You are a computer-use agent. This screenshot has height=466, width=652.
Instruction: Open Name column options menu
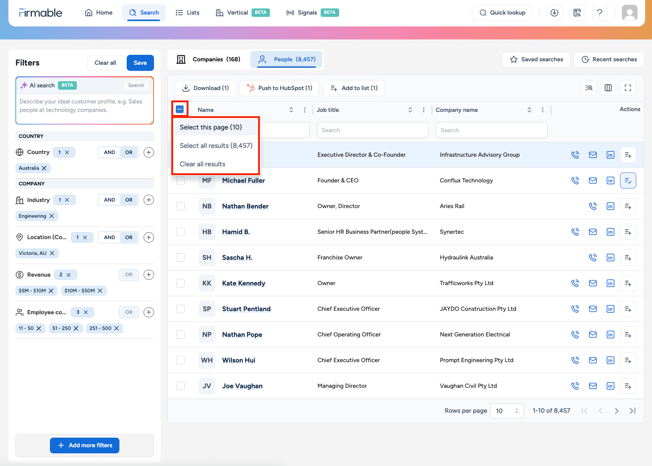[x=304, y=110]
